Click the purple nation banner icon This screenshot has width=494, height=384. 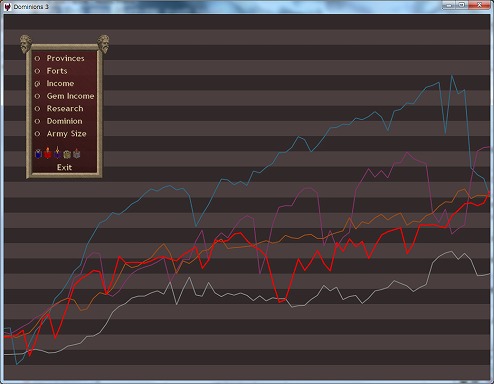click(57, 153)
